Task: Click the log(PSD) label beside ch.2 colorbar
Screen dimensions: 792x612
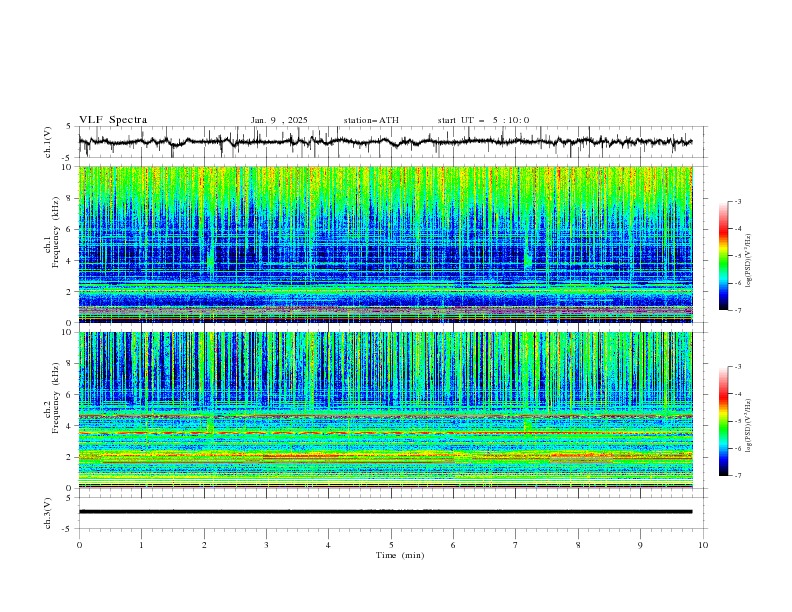Action: coord(749,426)
